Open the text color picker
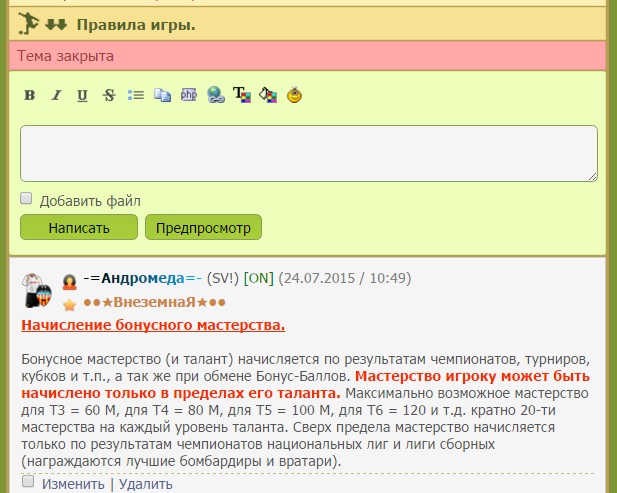The height and width of the screenshot is (493, 617). click(x=241, y=96)
